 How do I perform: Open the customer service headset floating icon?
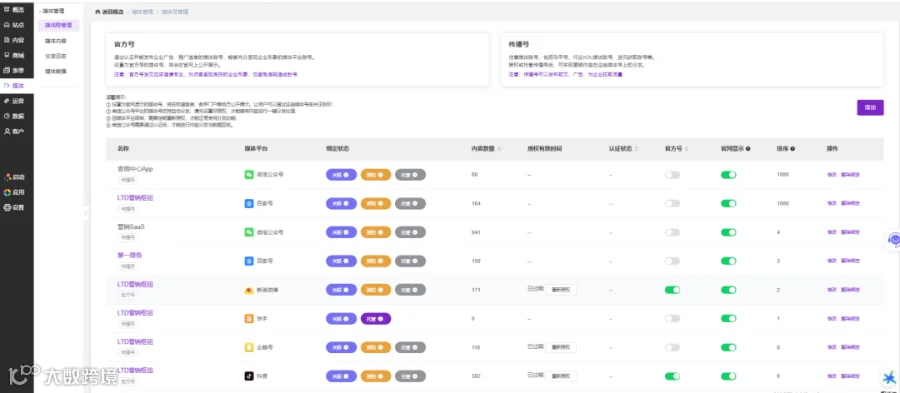893,239
